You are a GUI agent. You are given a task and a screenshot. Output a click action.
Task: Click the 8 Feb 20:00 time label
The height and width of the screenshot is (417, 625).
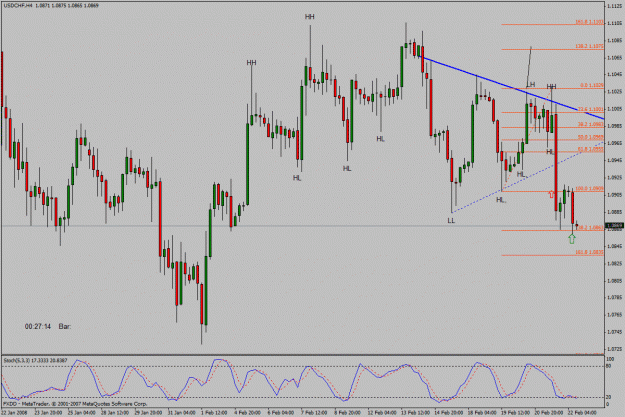coord(348,413)
